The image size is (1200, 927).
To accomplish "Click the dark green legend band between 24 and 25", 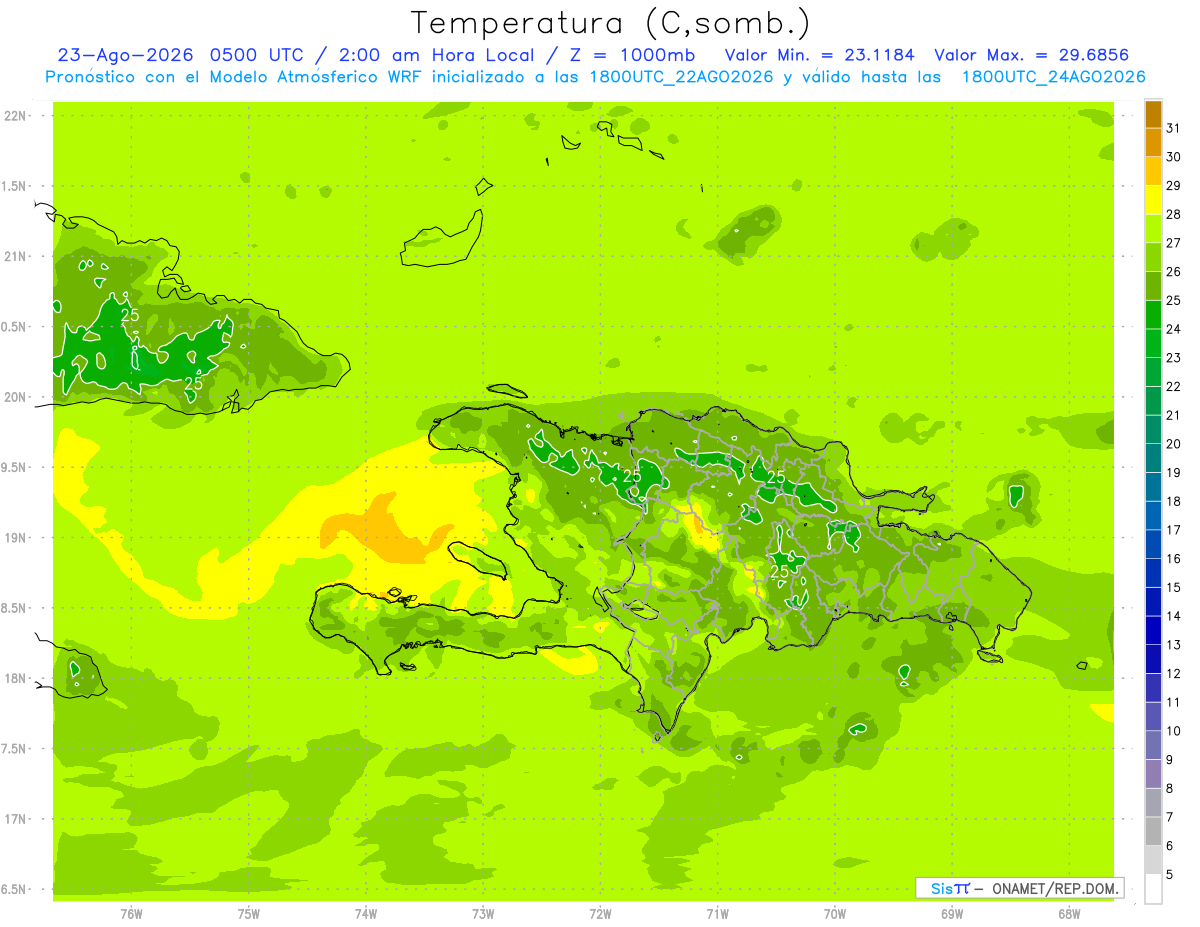I will point(1153,315).
